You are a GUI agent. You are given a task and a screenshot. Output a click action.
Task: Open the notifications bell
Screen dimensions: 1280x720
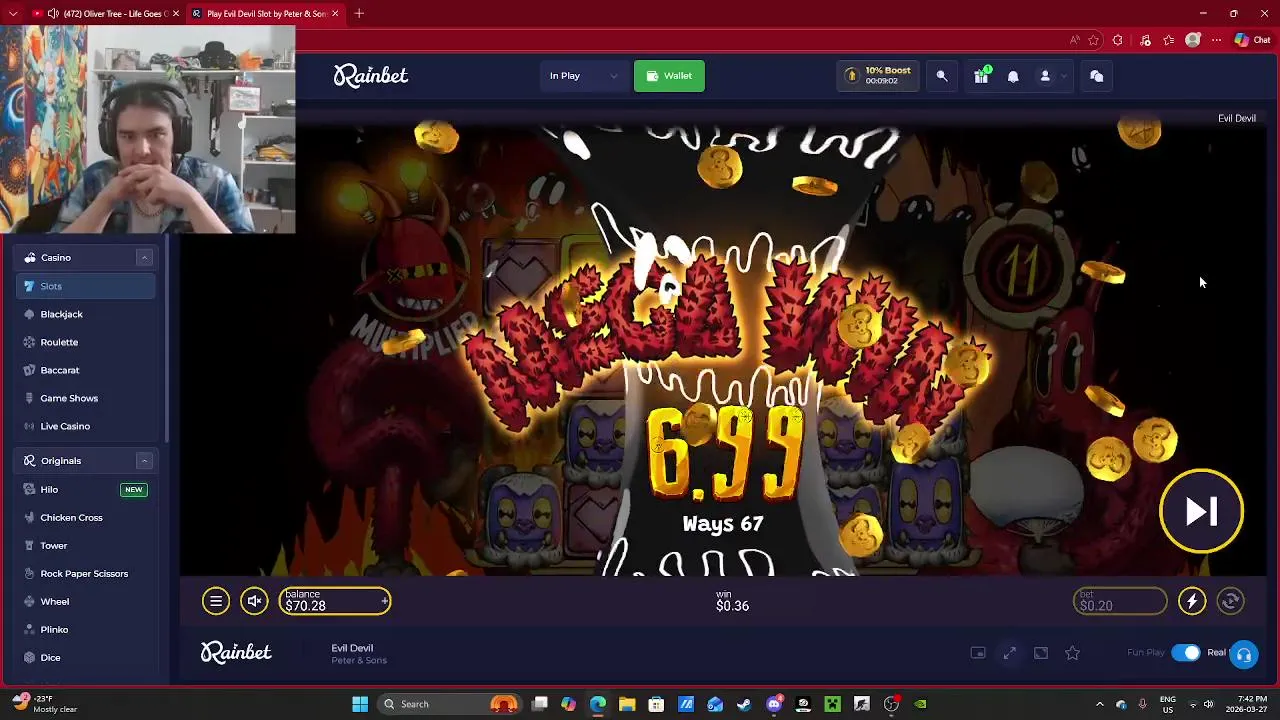[x=1013, y=76]
